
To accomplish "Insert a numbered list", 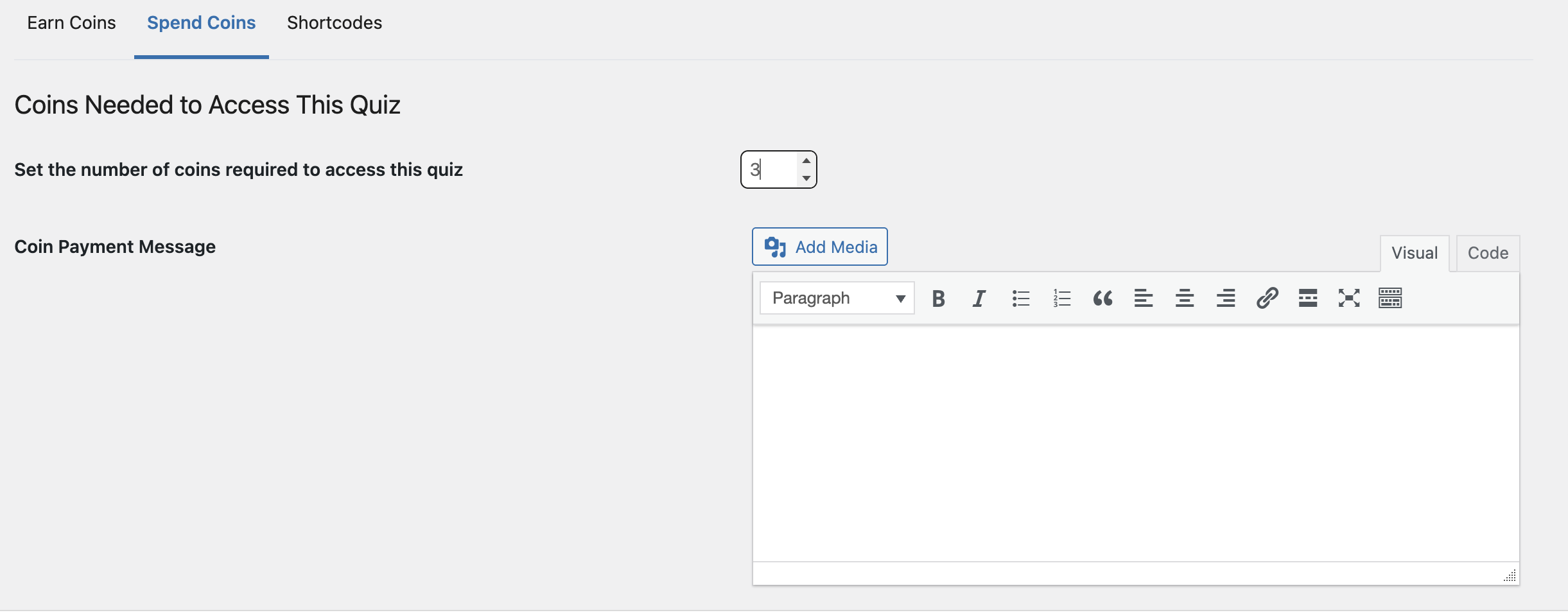I will (x=1061, y=299).
